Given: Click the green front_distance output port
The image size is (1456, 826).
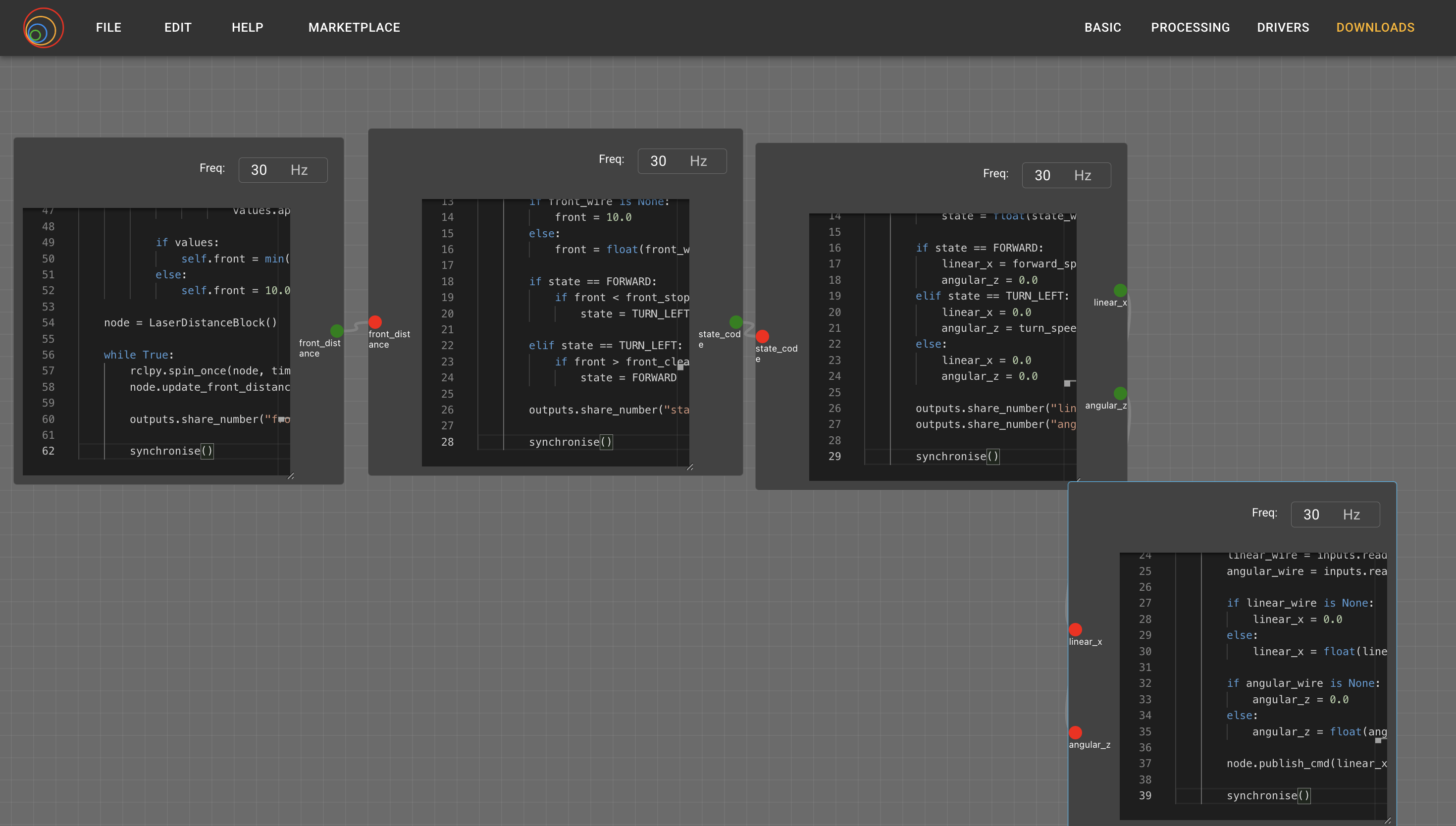Looking at the screenshot, I should [x=337, y=331].
